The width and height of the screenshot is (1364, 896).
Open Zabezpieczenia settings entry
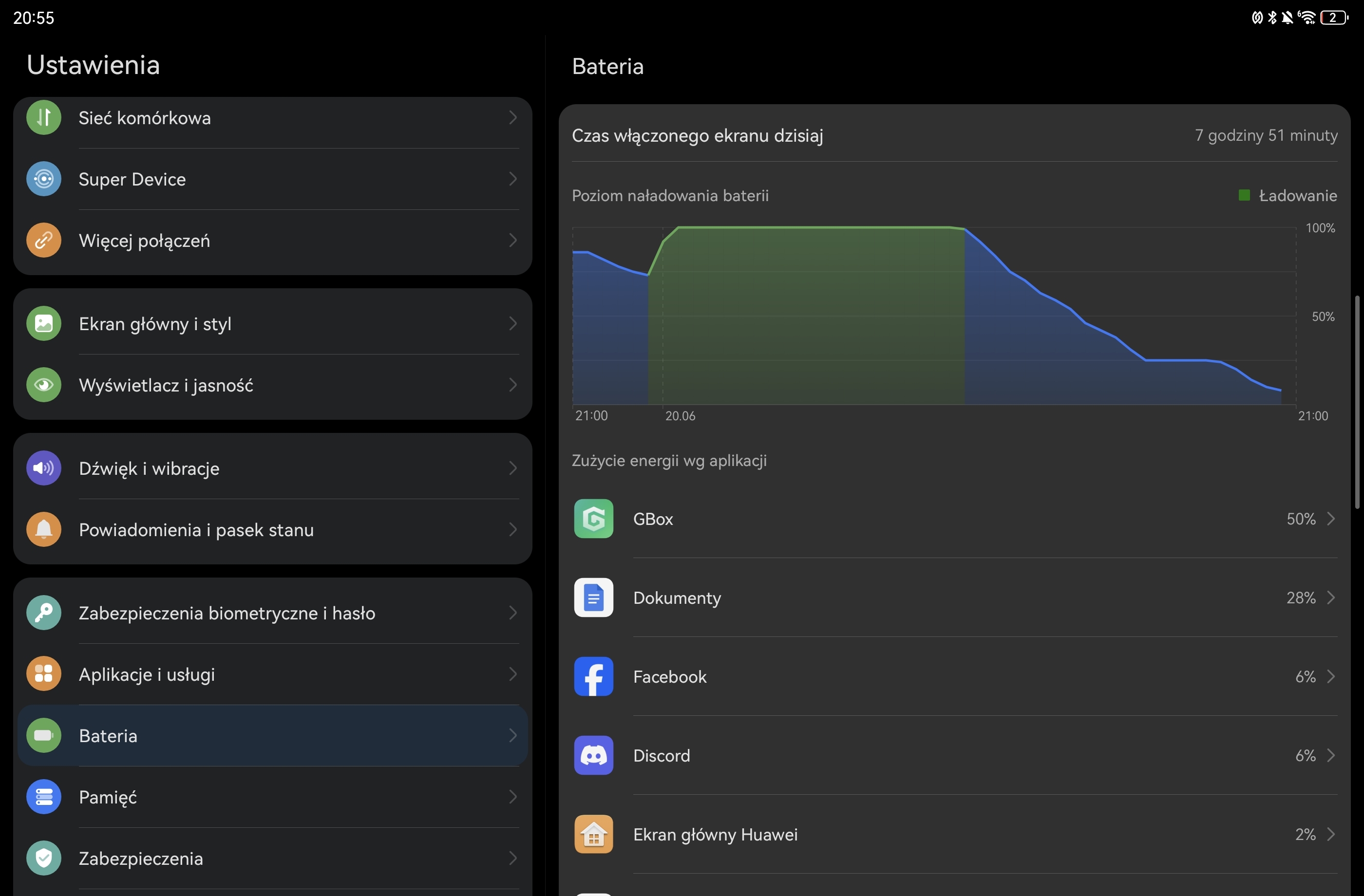pos(273,858)
